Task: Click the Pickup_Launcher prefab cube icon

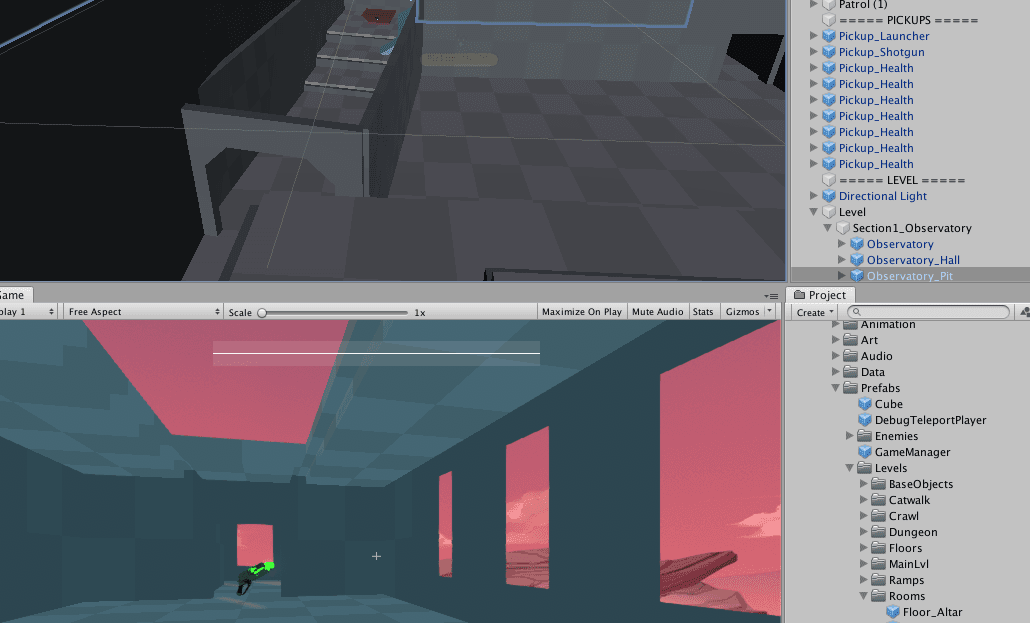Action: (829, 36)
